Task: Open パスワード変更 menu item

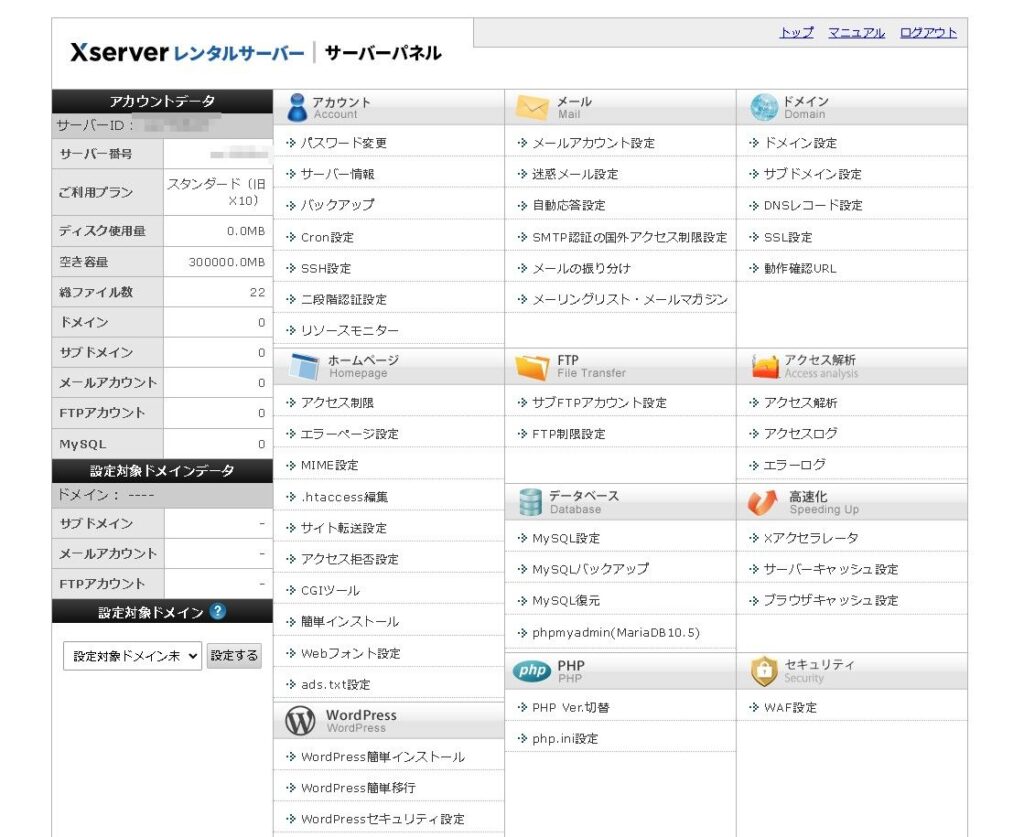Action: point(343,143)
